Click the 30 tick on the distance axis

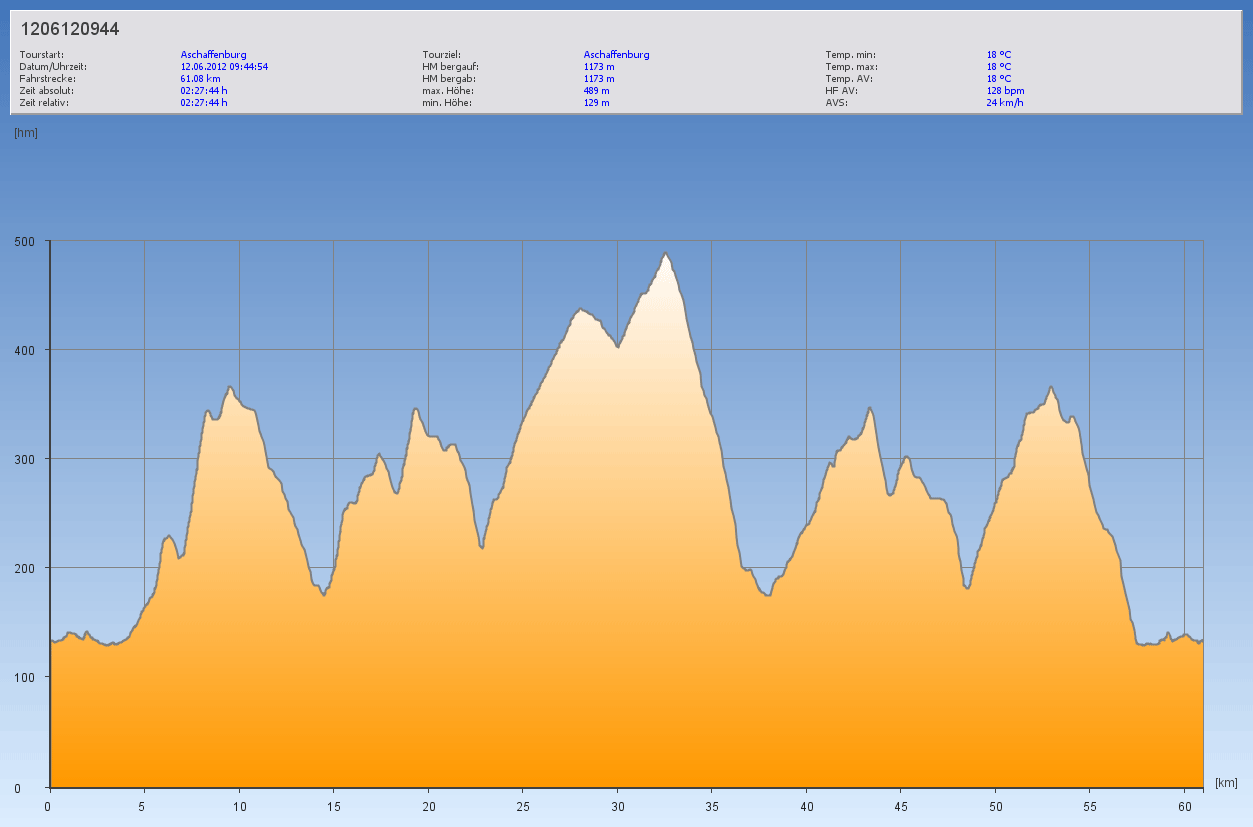pyautogui.click(x=618, y=806)
